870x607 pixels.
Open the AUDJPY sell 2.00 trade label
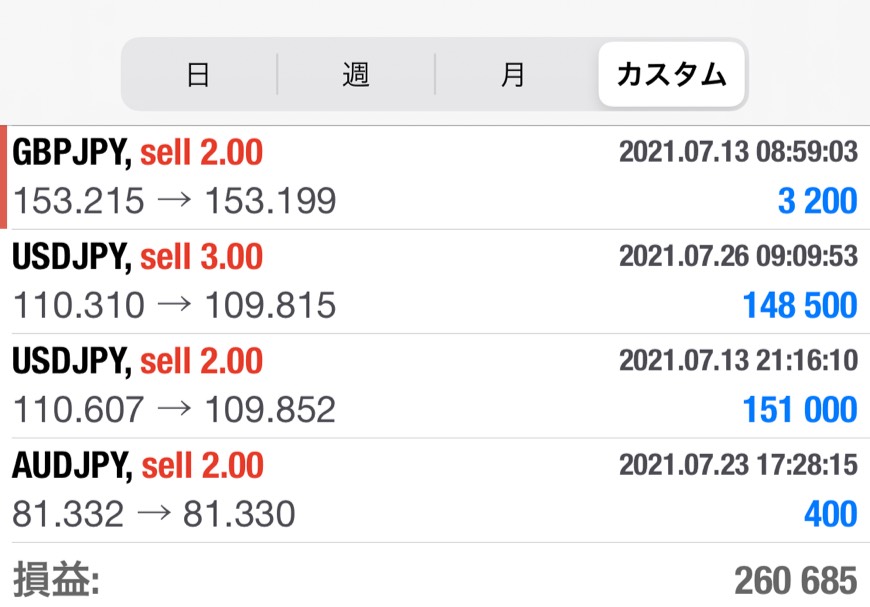click(138, 465)
